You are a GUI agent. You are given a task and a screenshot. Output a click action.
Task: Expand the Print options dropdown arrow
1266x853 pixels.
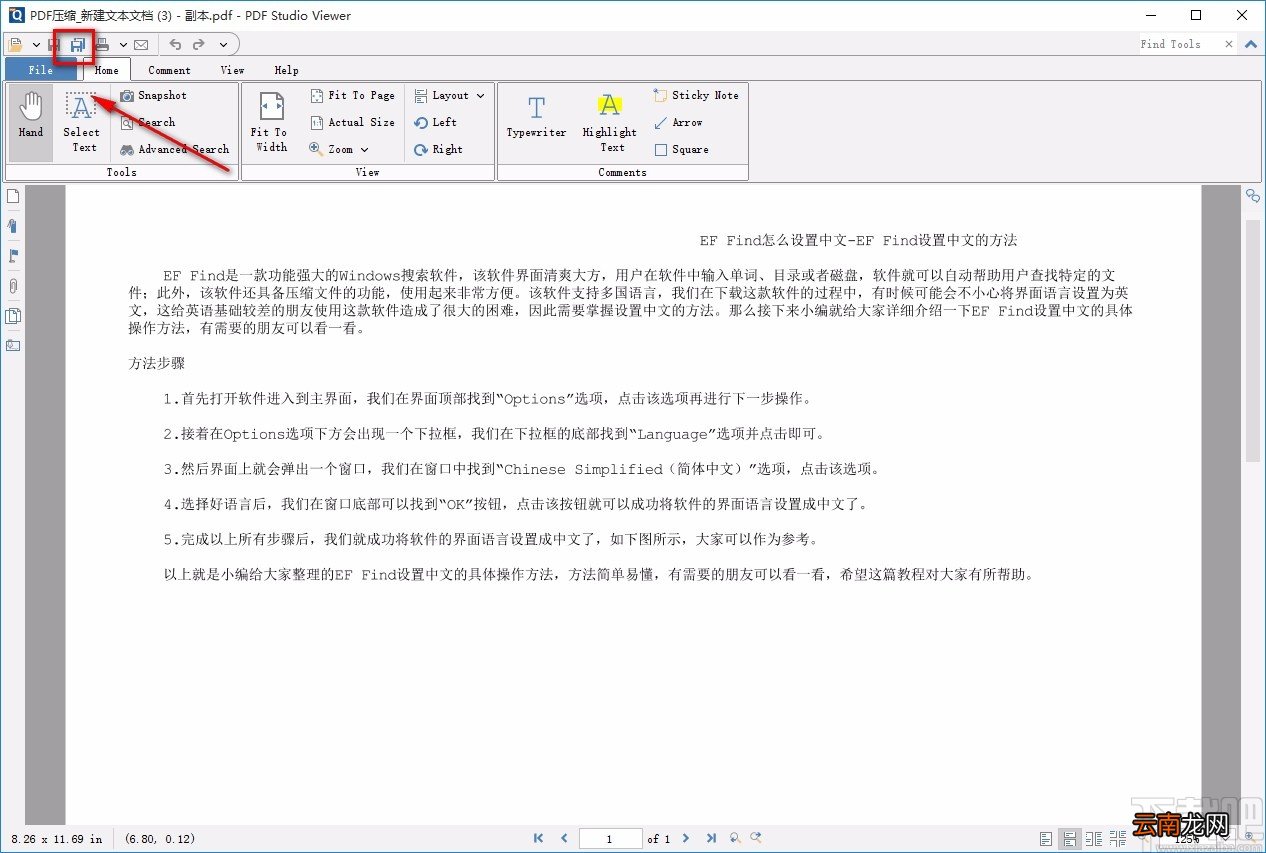click(x=123, y=44)
